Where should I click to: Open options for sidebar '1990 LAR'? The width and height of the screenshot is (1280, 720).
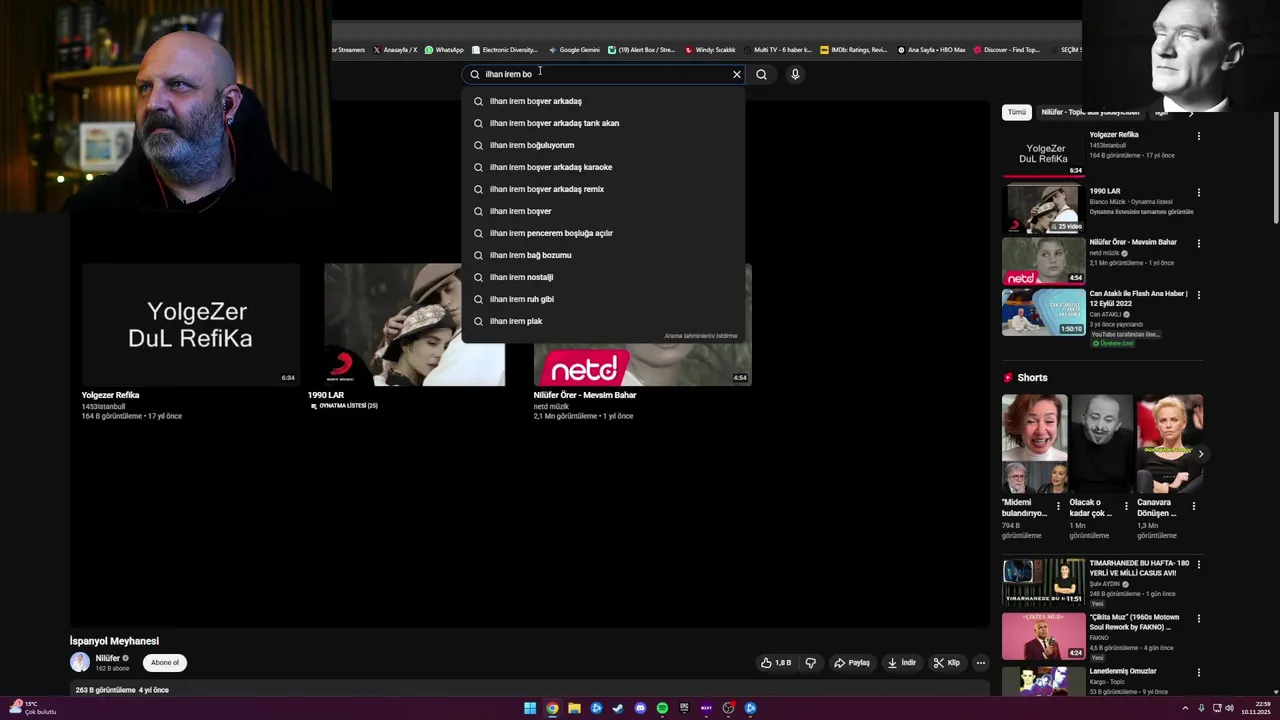(x=1198, y=192)
